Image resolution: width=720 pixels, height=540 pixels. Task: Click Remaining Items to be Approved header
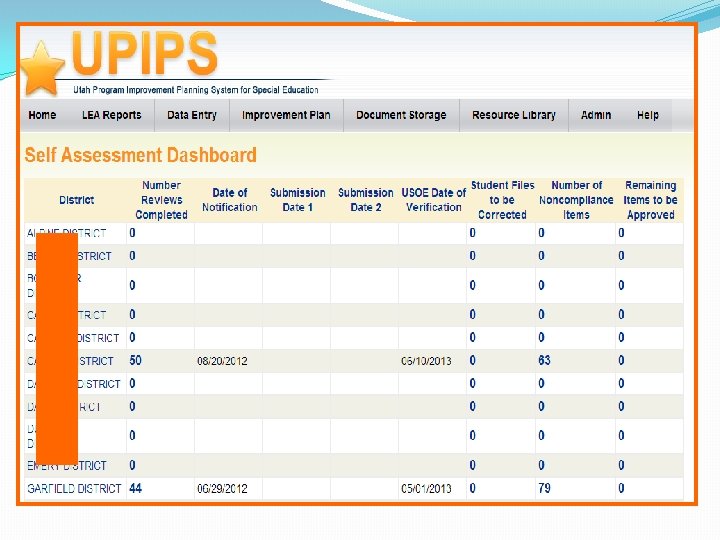650,200
